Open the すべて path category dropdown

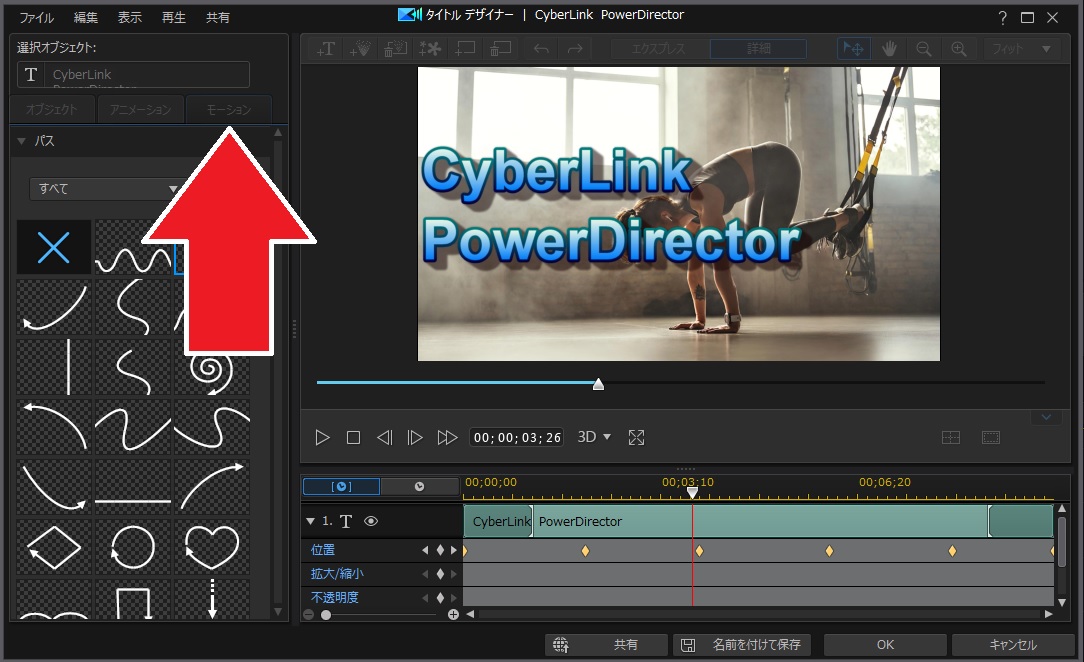[x=104, y=189]
